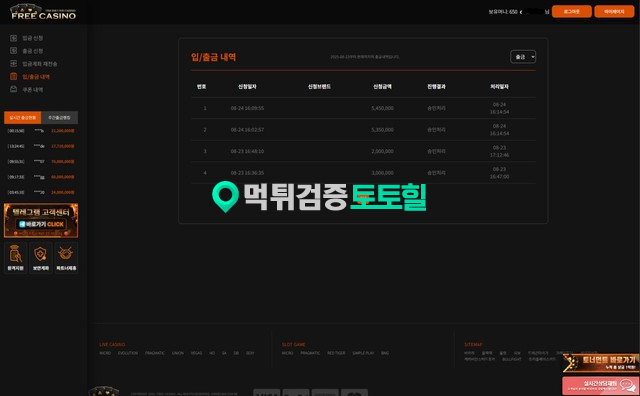Click the deposit request icon in sidebar
Image resolution: width=640 pixels, height=396 pixels.
(x=13, y=38)
